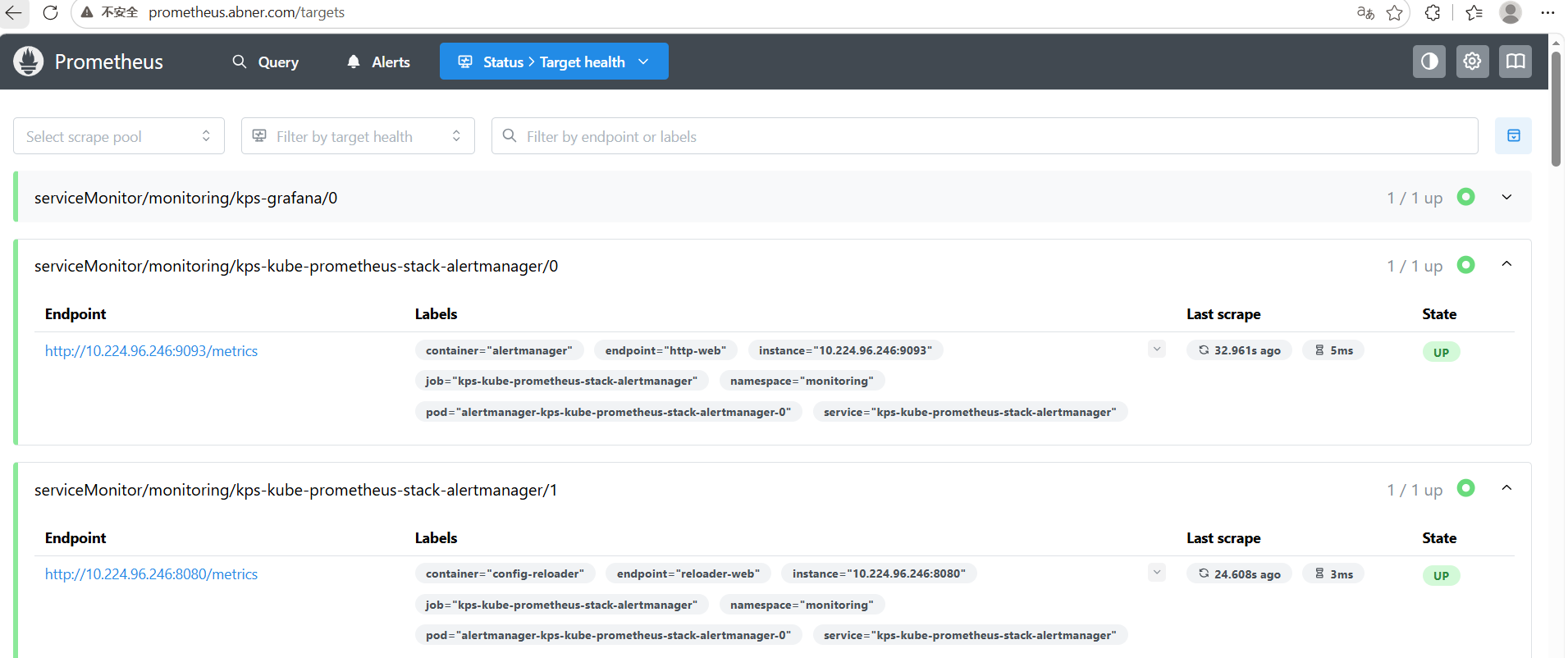This screenshot has height=658, width=1568.
Task: Click the endpoint="http-web" label
Action: (x=665, y=350)
